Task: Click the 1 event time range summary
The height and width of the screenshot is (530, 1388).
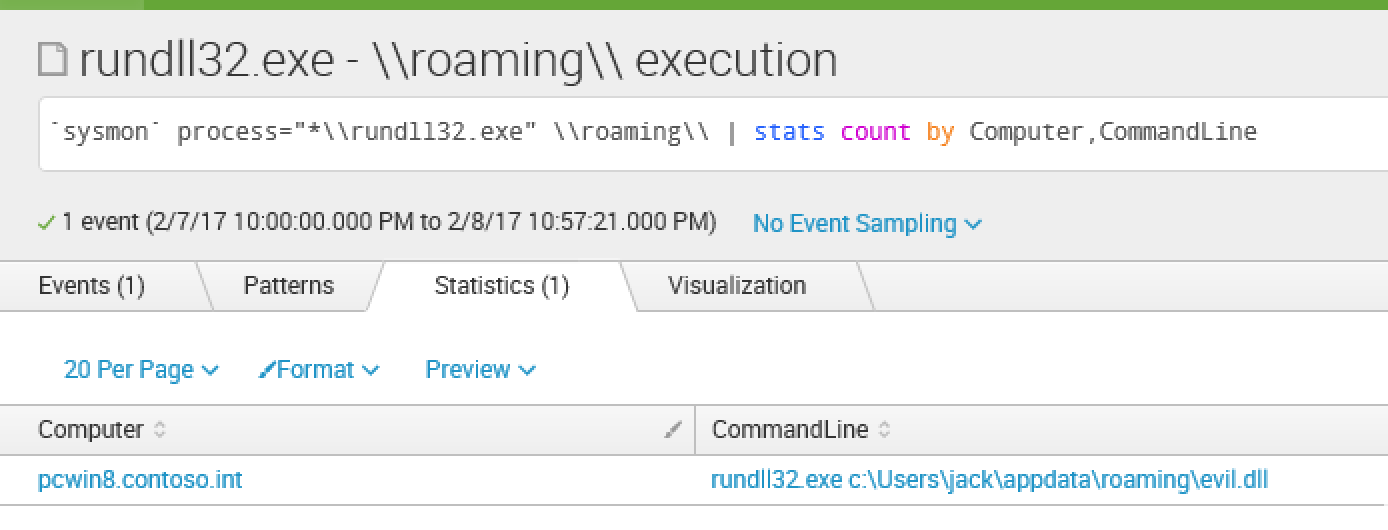Action: pos(389,223)
